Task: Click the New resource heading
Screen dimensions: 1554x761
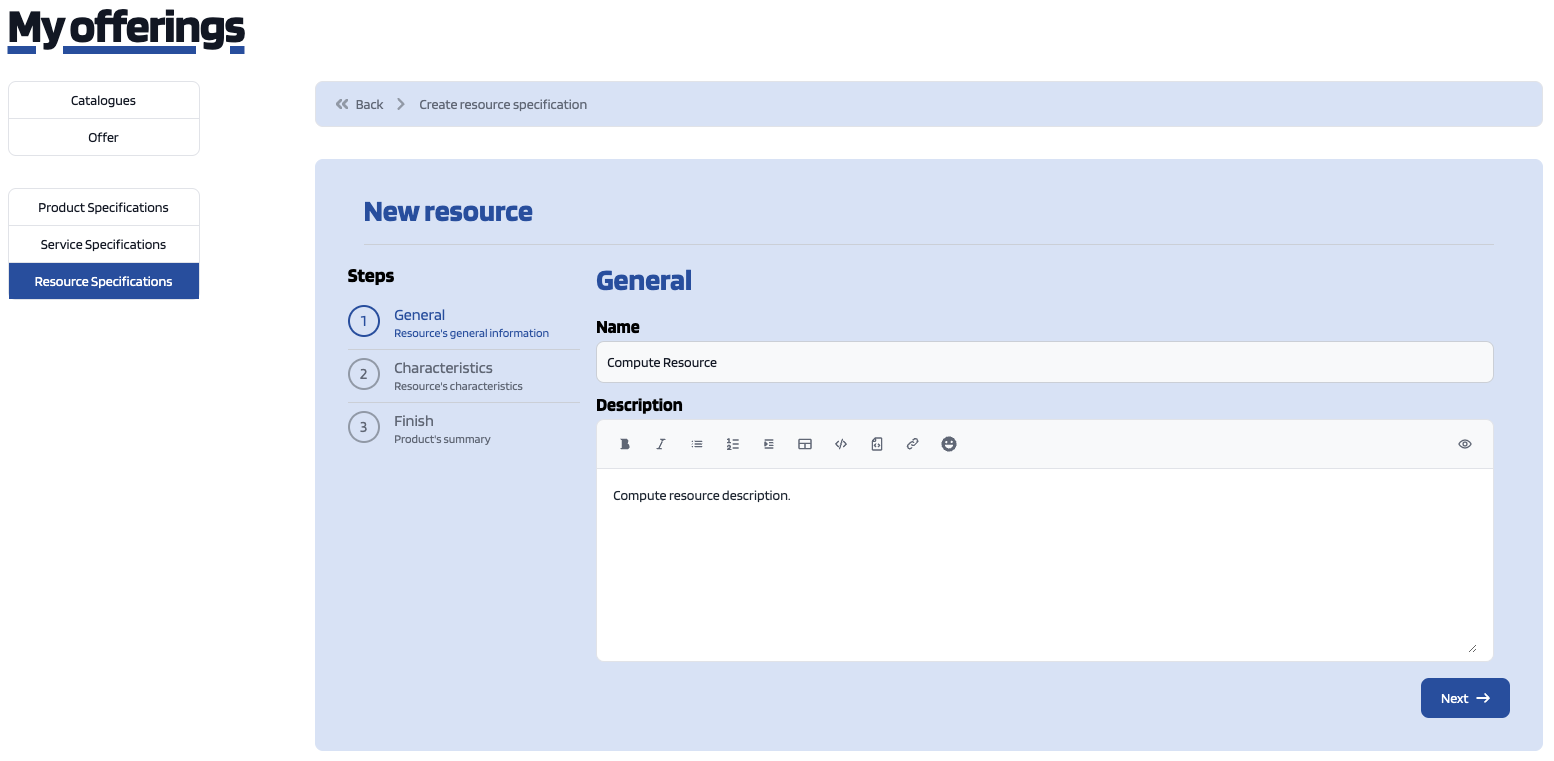Action: click(448, 211)
